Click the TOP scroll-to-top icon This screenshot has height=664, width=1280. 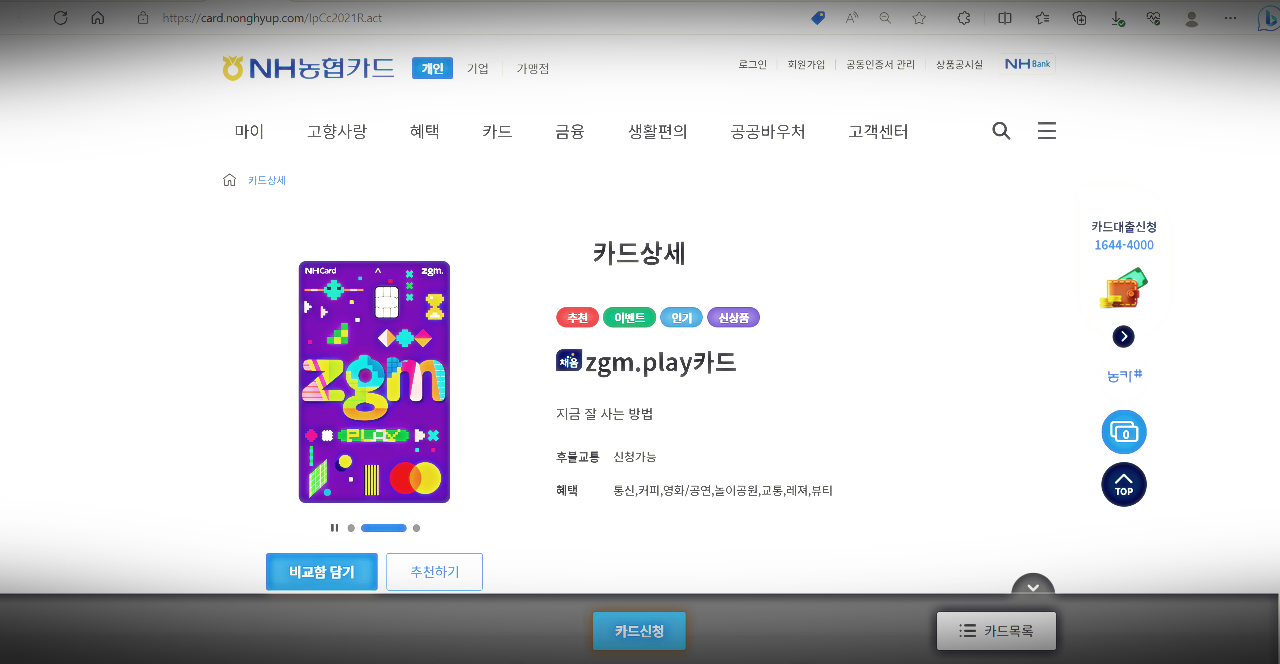click(x=1123, y=484)
